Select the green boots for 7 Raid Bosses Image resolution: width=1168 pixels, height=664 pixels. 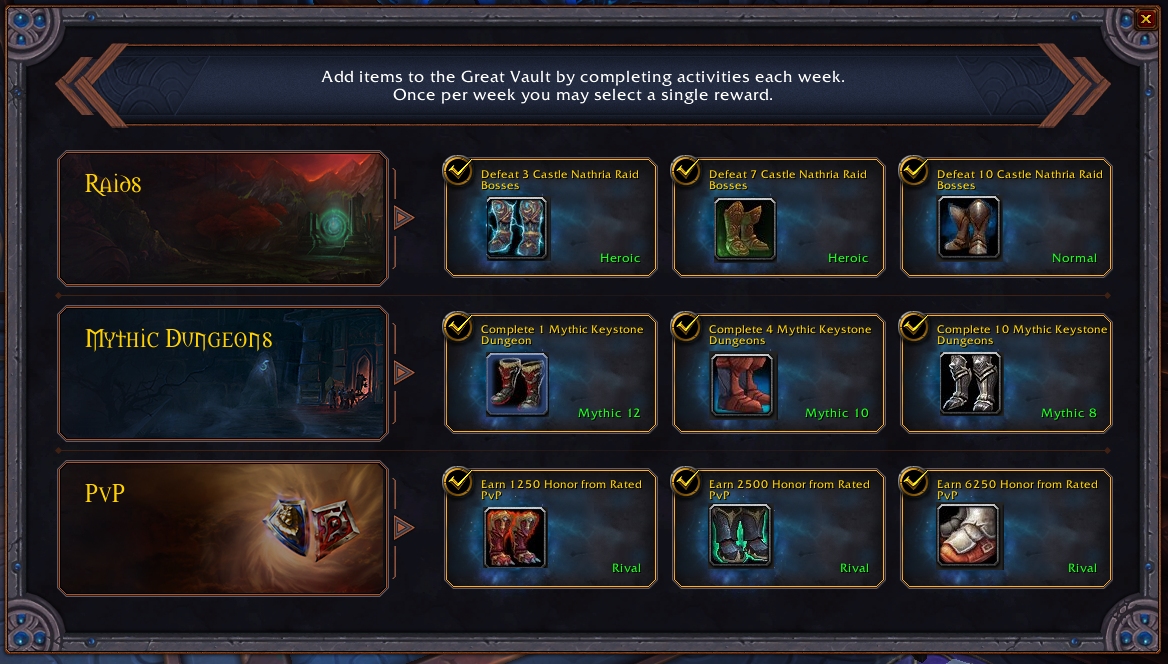coord(744,229)
